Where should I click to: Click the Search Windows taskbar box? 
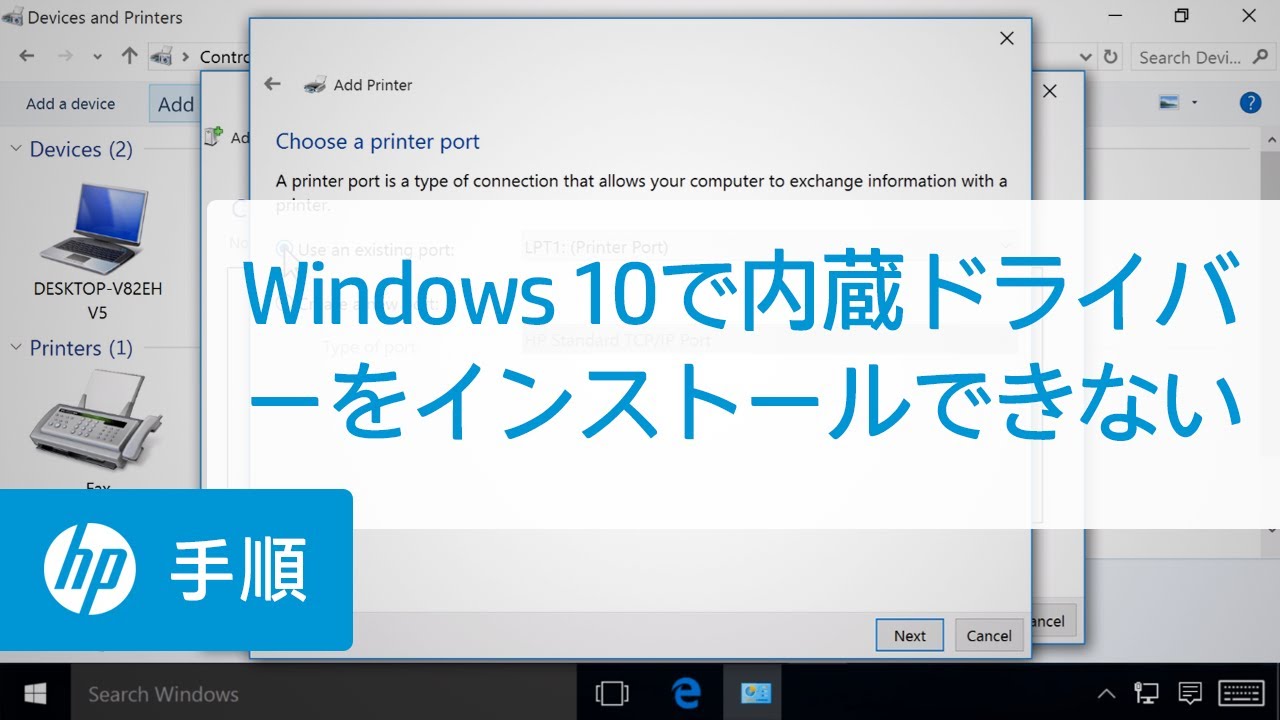tap(324, 693)
